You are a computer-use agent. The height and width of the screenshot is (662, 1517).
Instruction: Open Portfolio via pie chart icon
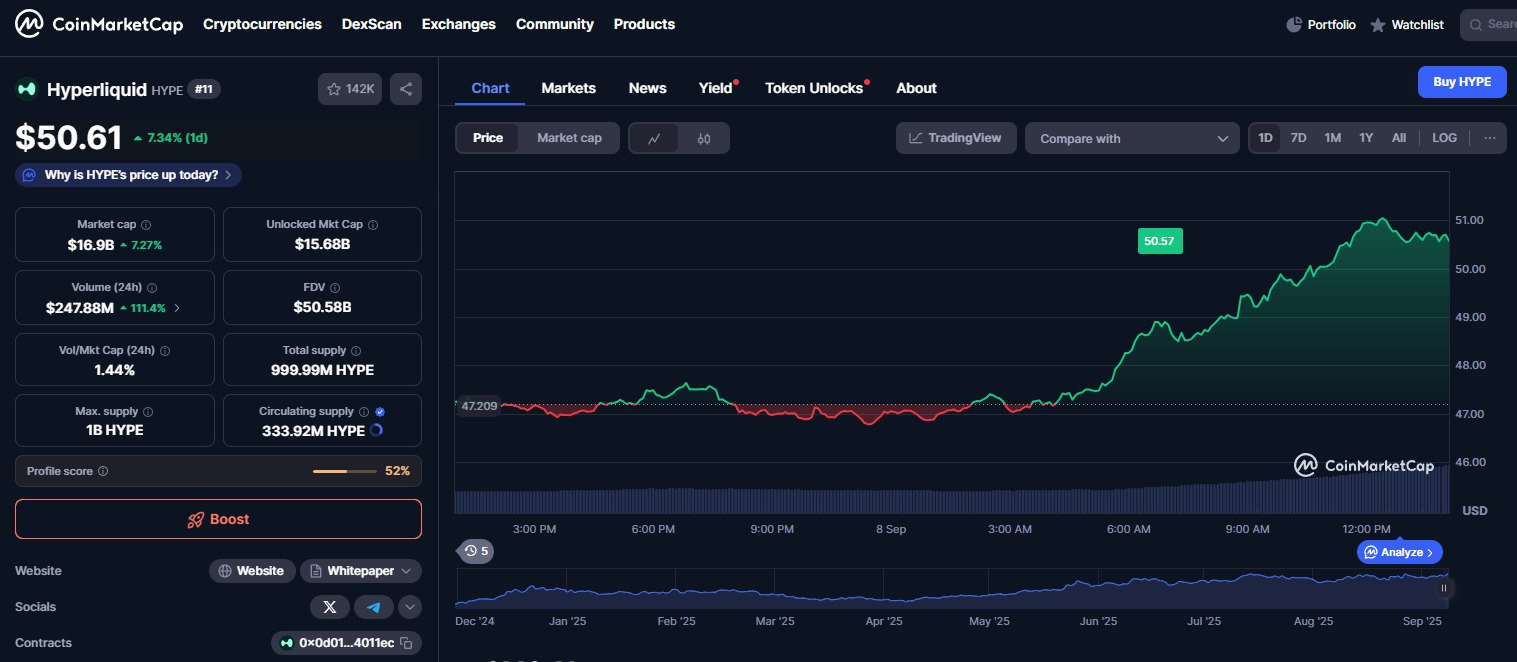click(x=1294, y=24)
